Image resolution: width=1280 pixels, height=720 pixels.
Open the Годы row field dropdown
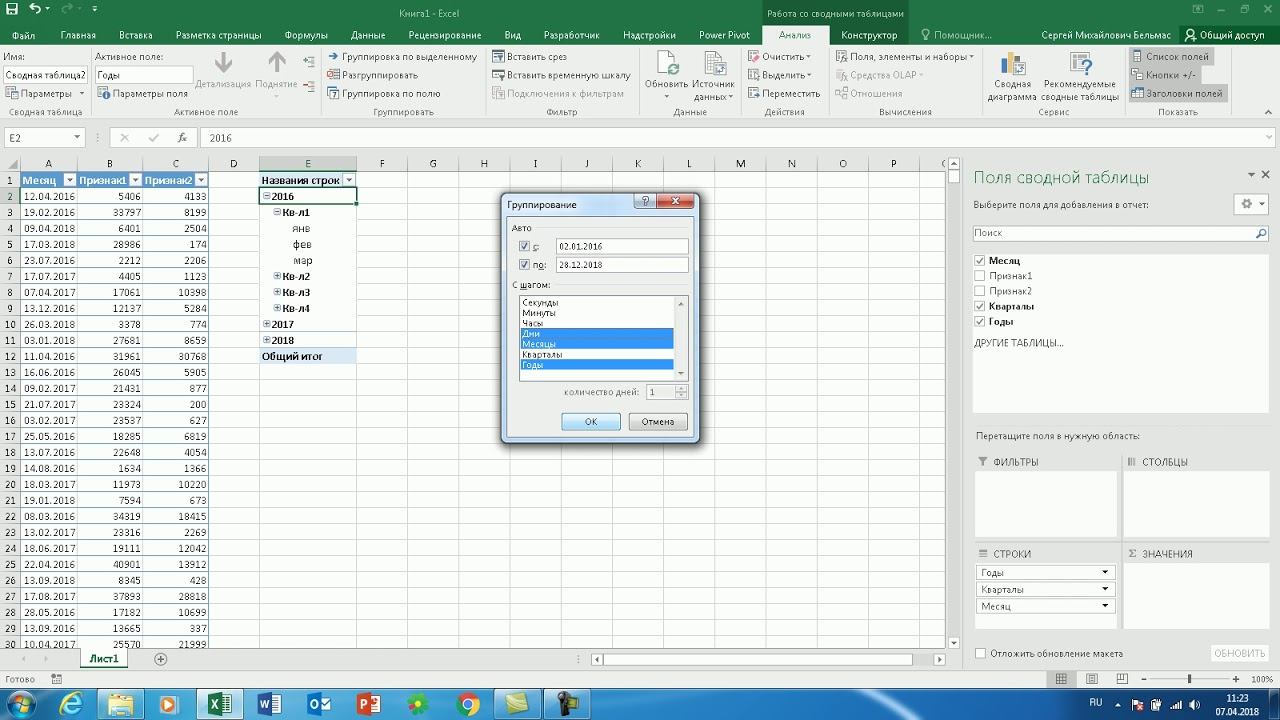[x=1105, y=573]
